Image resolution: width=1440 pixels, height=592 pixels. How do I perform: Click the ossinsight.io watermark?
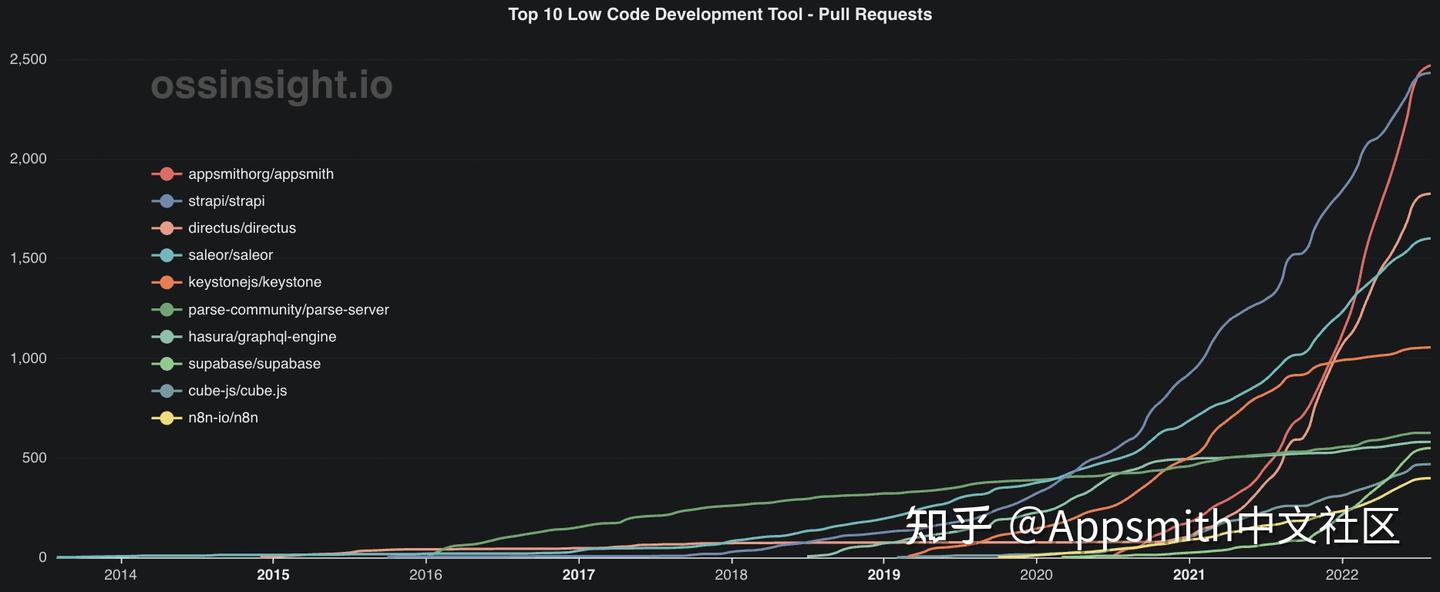(270, 85)
